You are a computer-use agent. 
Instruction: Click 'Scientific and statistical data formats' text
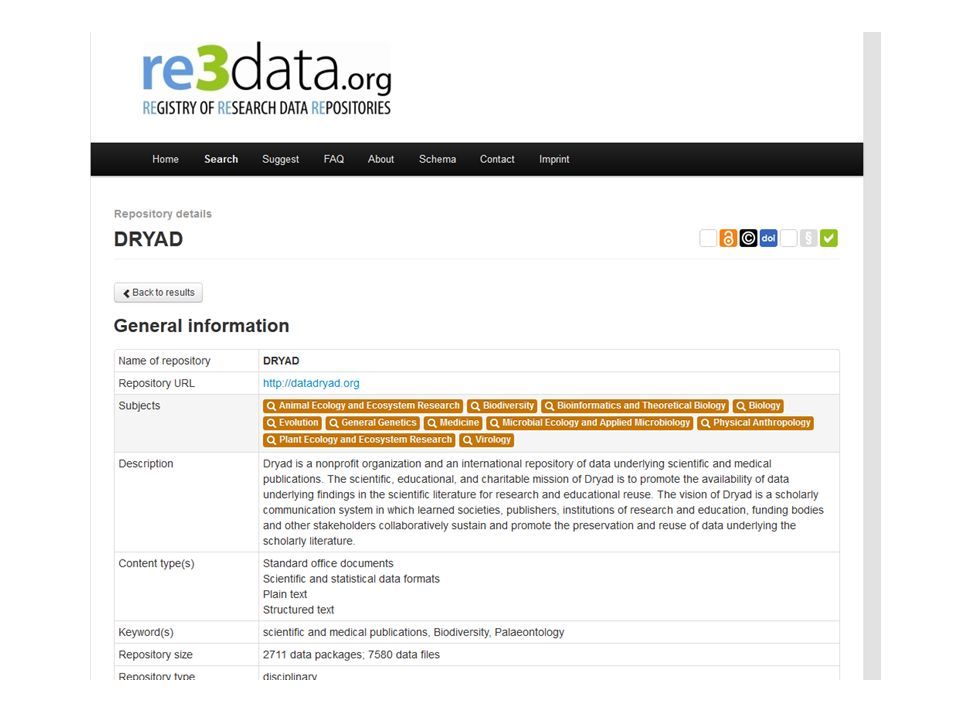tap(351, 579)
